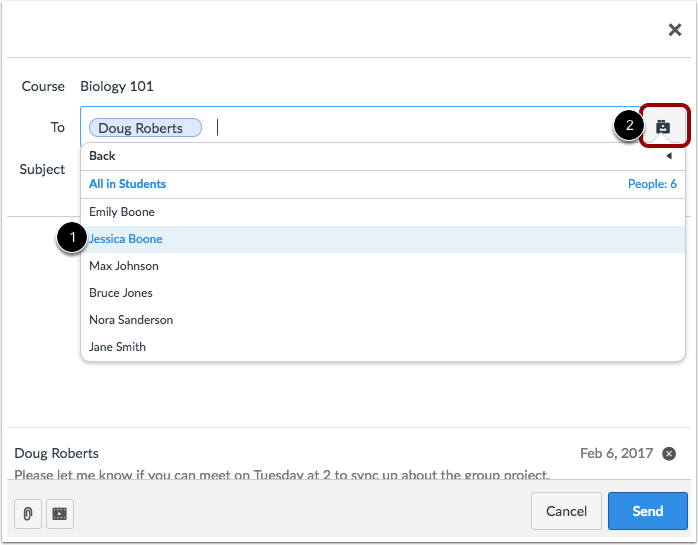Click the People: 6 count label
This screenshot has width=698, height=545.
(652, 184)
